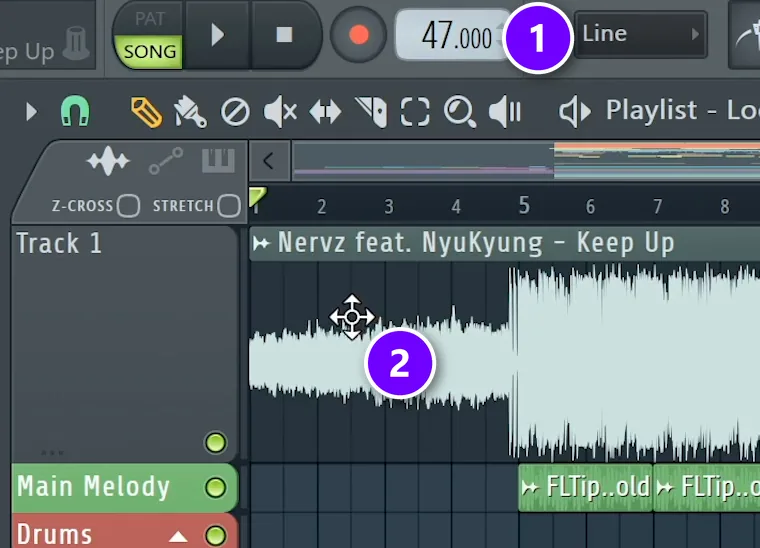Select SONG playback mode
Screen dimensions: 760x548
[149, 51]
